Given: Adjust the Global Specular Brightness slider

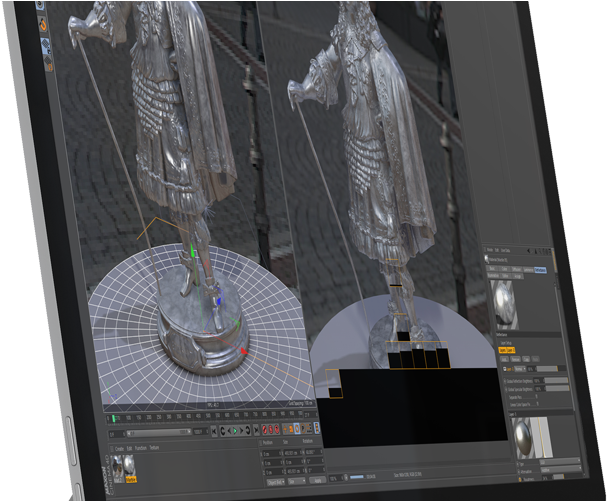Looking at the screenshot, I should pos(557,388).
